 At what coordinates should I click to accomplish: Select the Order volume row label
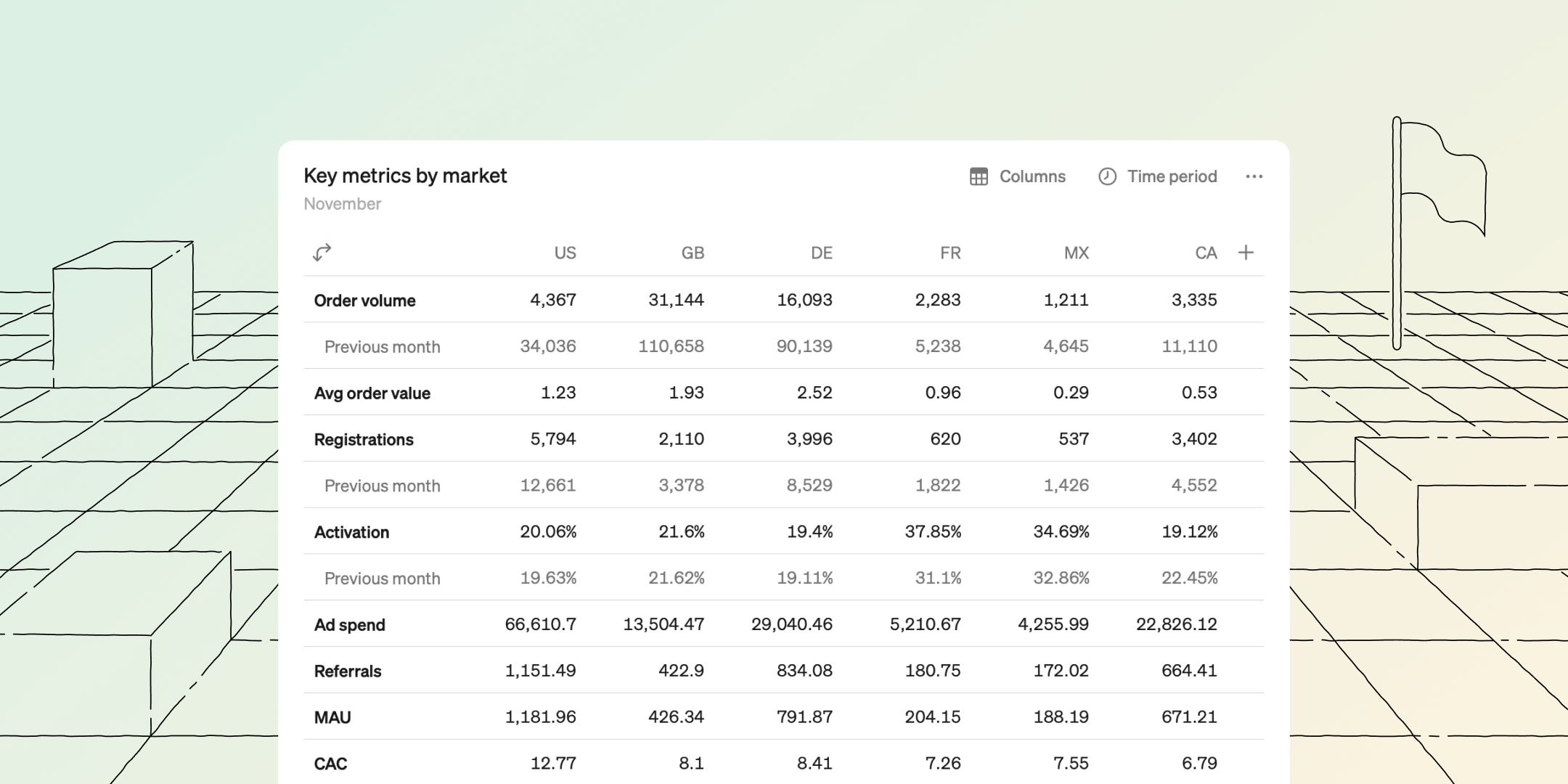(364, 301)
